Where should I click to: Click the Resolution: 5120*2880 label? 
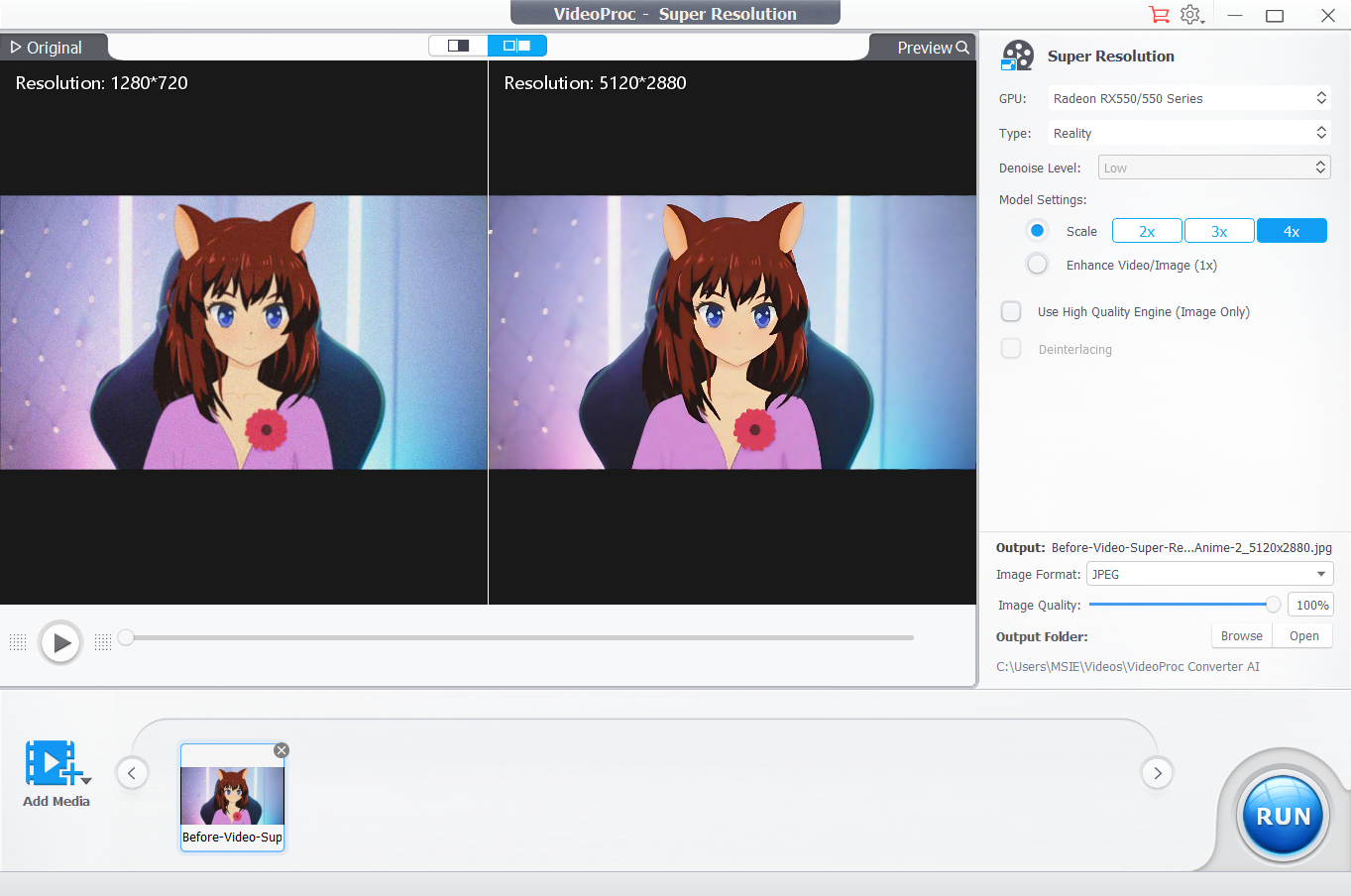pyautogui.click(x=595, y=83)
